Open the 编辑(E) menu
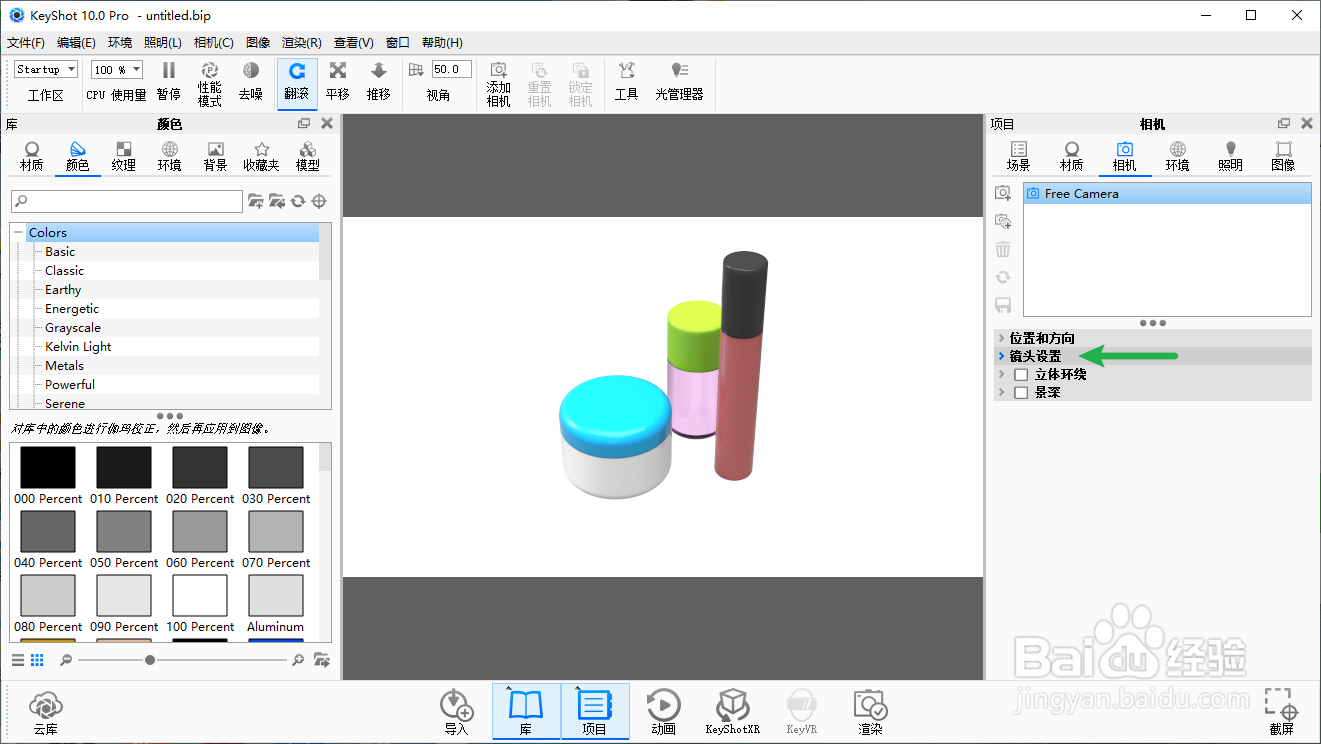1321x744 pixels. [x=76, y=43]
